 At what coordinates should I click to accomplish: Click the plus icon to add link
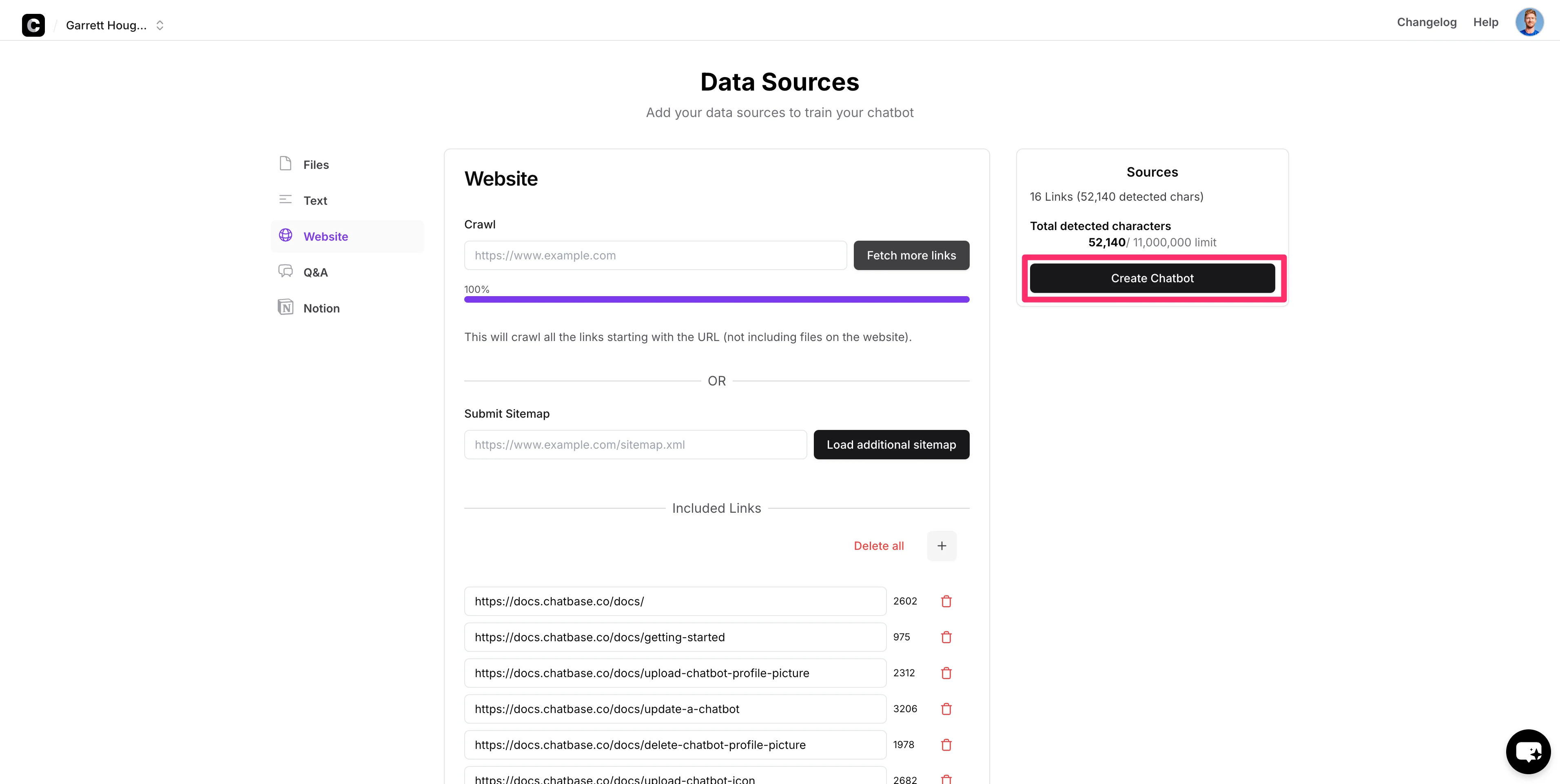tap(942, 545)
